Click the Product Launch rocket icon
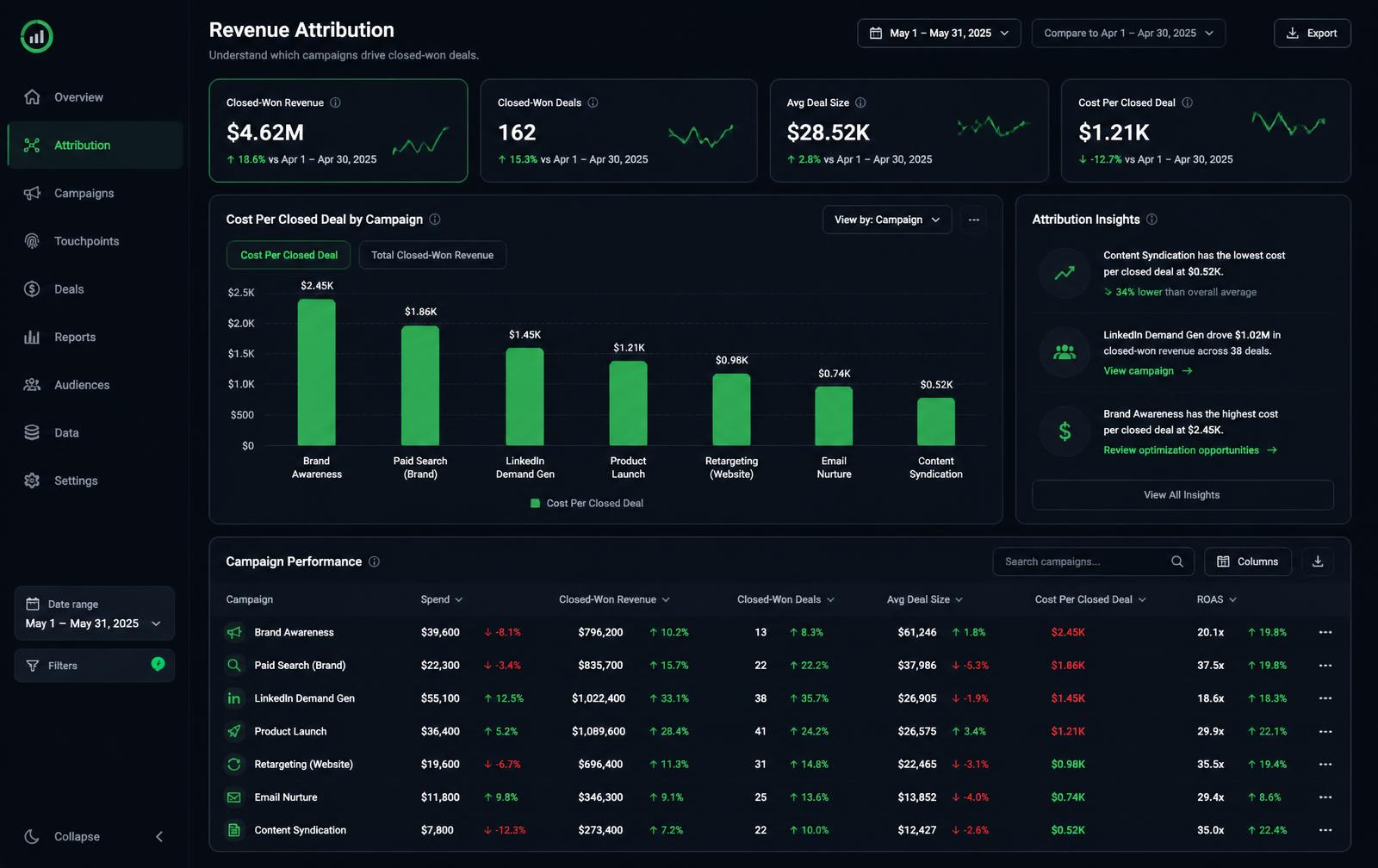This screenshot has width=1378, height=868. (x=234, y=731)
